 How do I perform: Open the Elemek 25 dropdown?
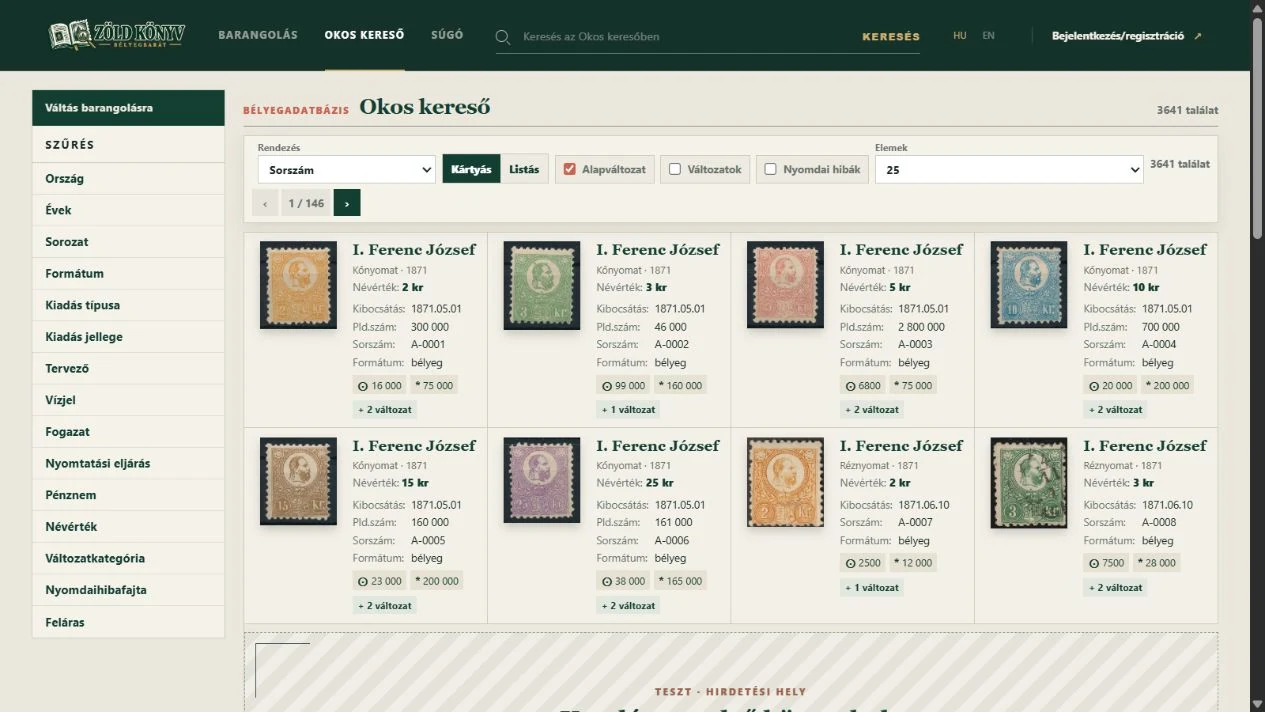click(1009, 170)
